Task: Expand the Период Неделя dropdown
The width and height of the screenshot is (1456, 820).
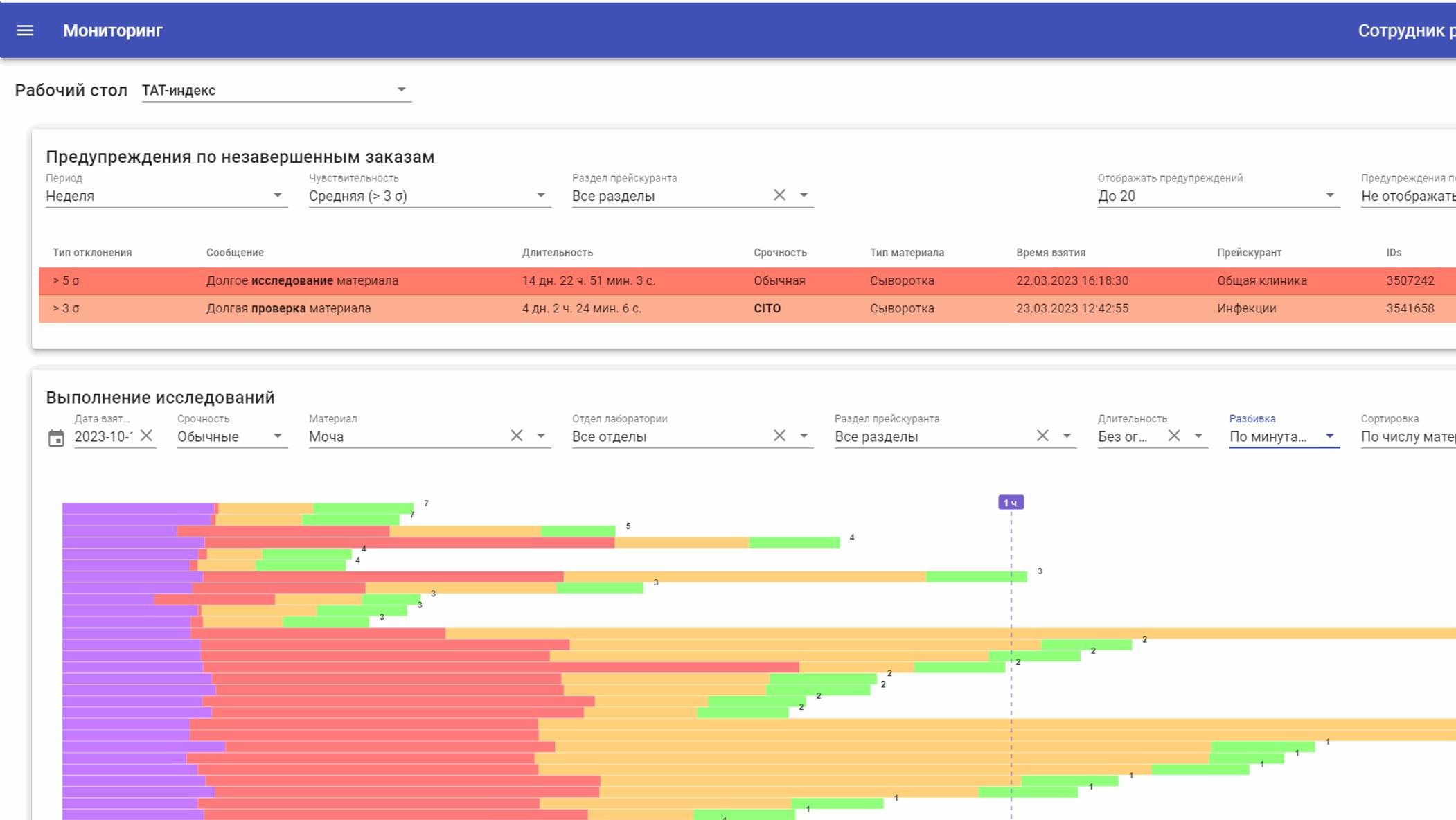Action: tap(166, 196)
